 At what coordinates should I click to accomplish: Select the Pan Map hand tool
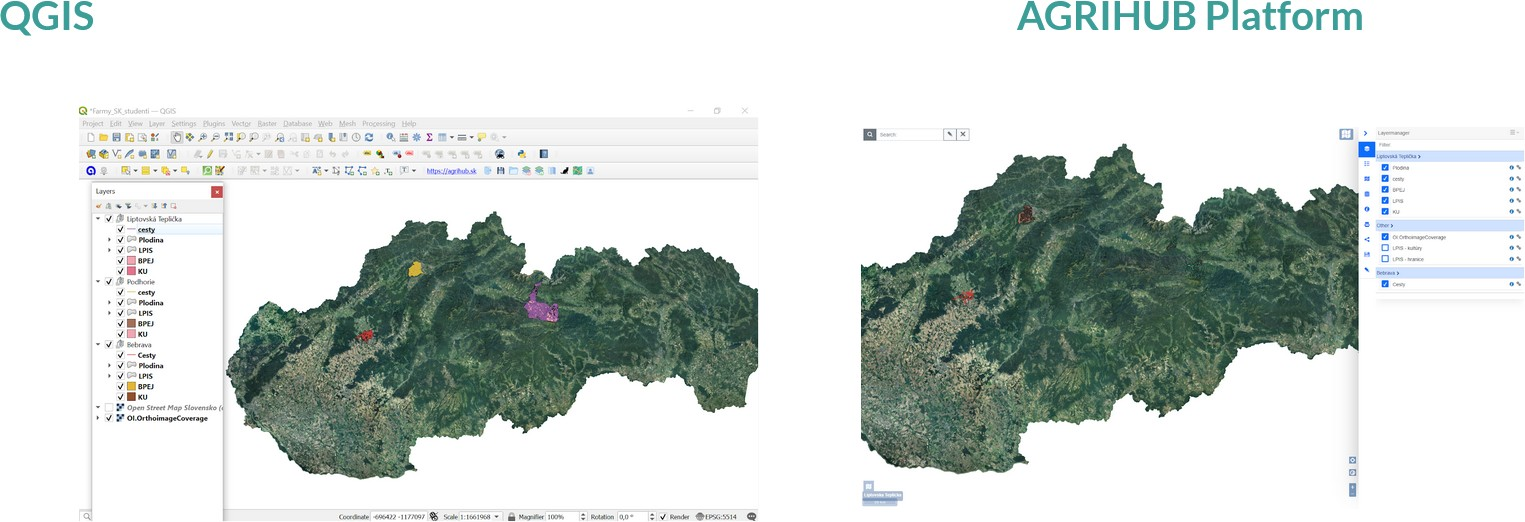click(177, 137)
